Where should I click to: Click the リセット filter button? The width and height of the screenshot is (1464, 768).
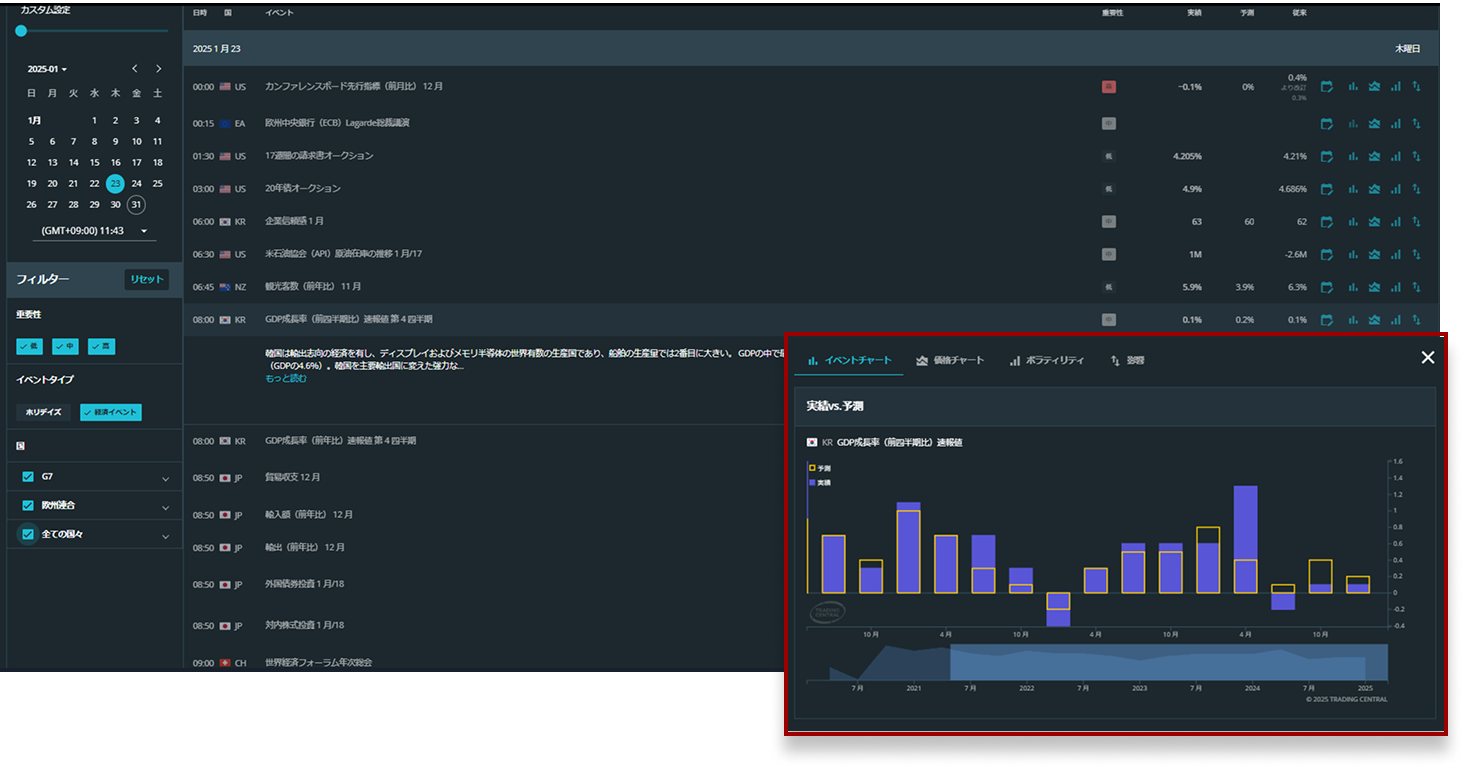[146, 279]
